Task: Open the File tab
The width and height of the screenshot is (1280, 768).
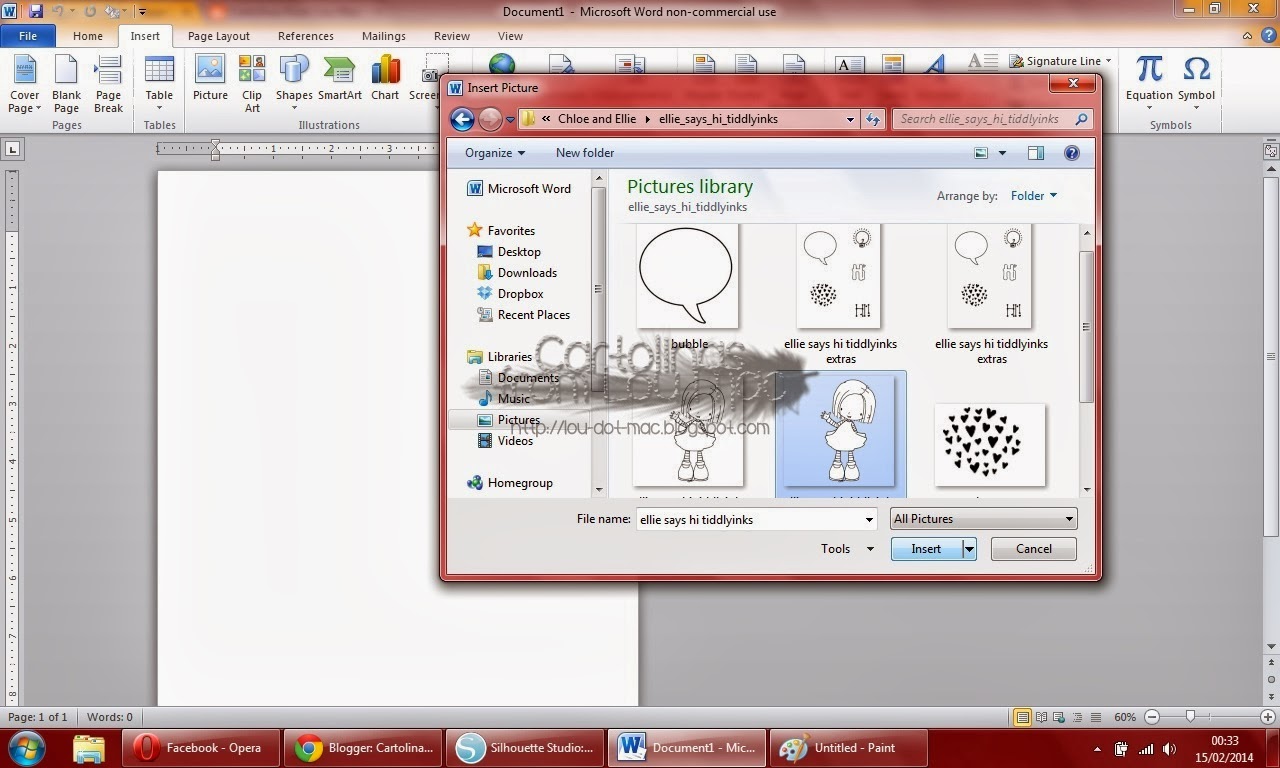Action: 28,36
